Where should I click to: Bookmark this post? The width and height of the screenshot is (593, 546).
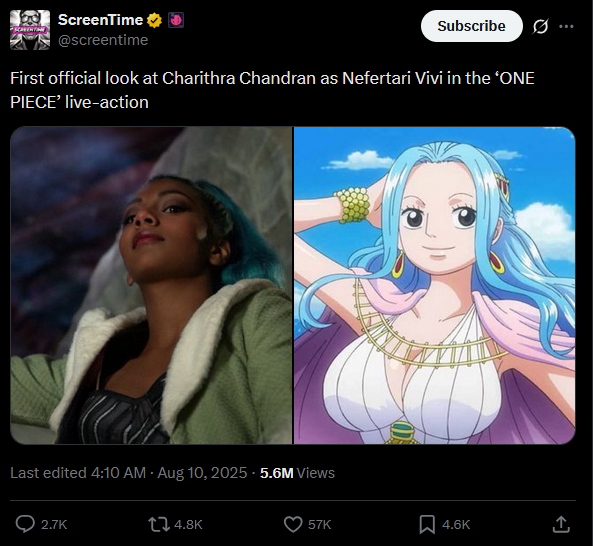click(x=427, y=524)
